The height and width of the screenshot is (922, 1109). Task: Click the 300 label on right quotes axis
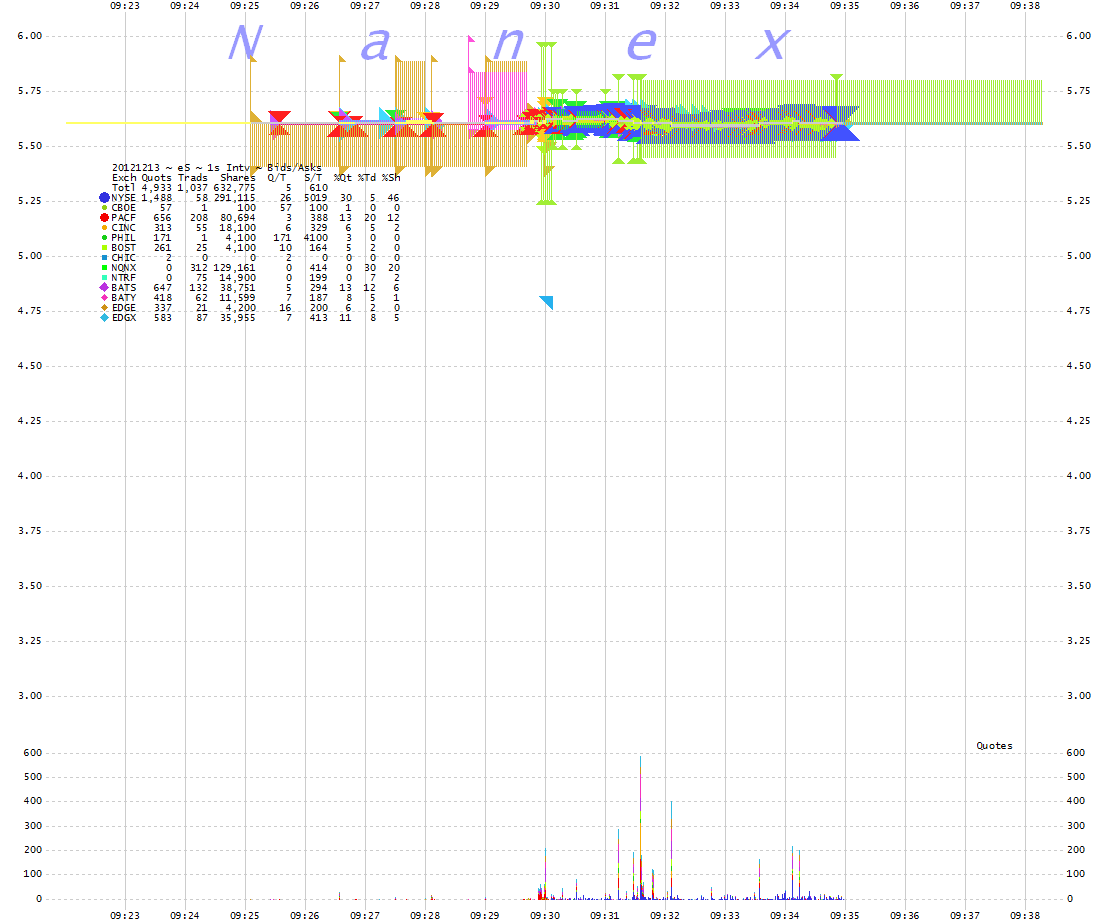[x=1076, y=826]
